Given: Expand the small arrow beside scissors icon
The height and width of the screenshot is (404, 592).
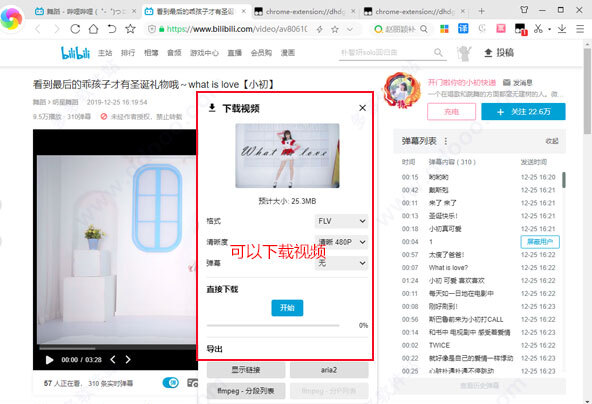Looking at the screenshot, I should (549, 29).
